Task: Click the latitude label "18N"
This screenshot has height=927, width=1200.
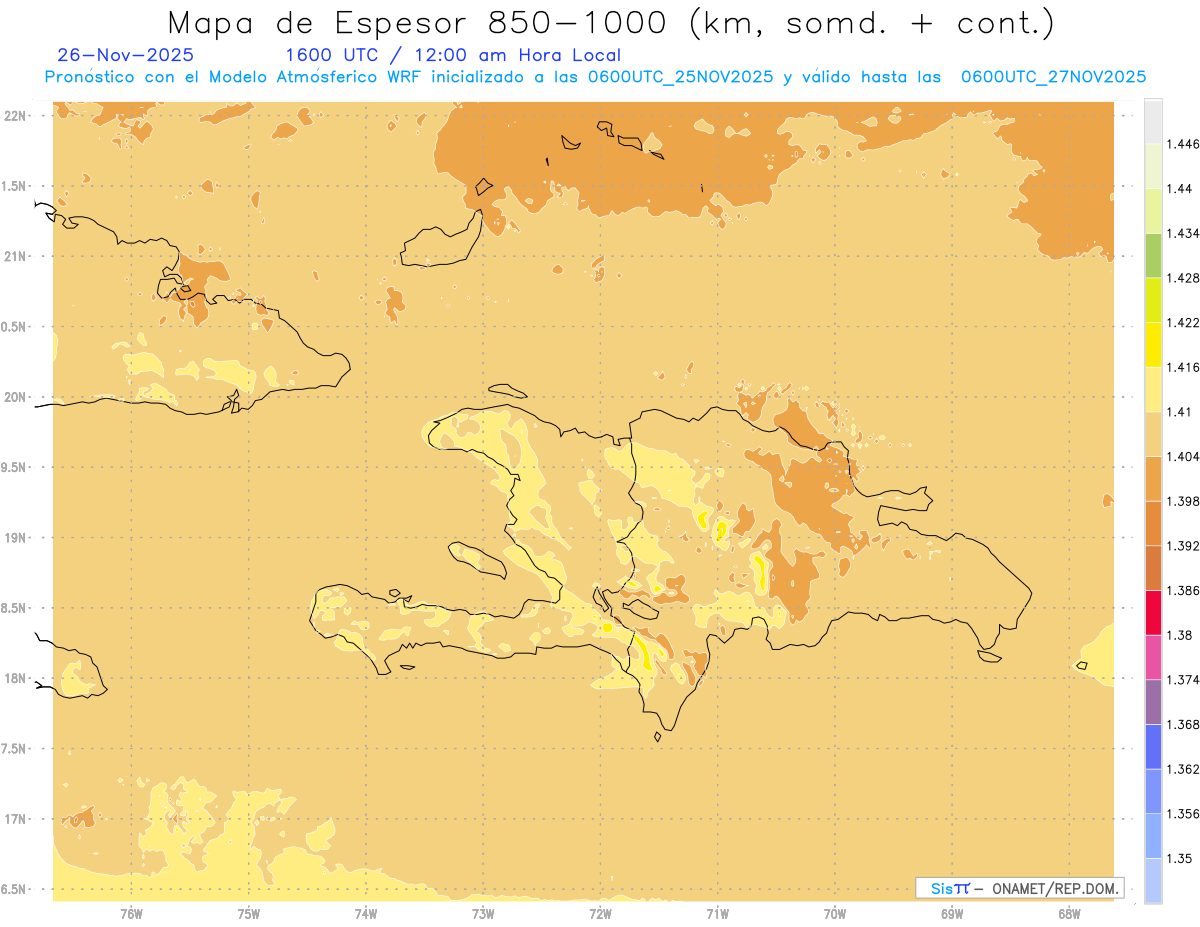Action: pos(16,679)
